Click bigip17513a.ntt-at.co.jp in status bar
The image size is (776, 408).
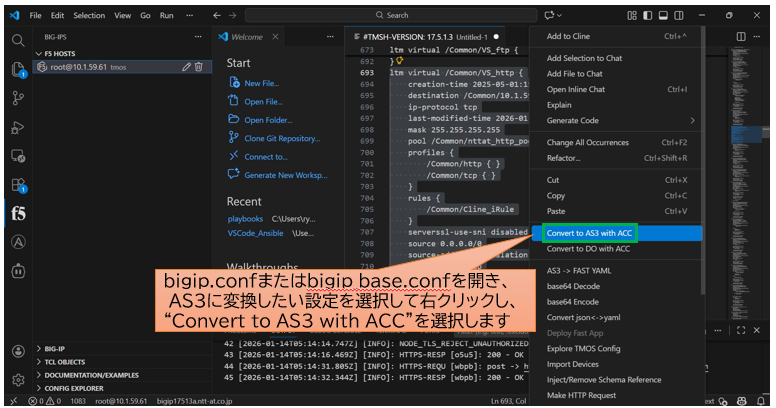pos(194,401)
